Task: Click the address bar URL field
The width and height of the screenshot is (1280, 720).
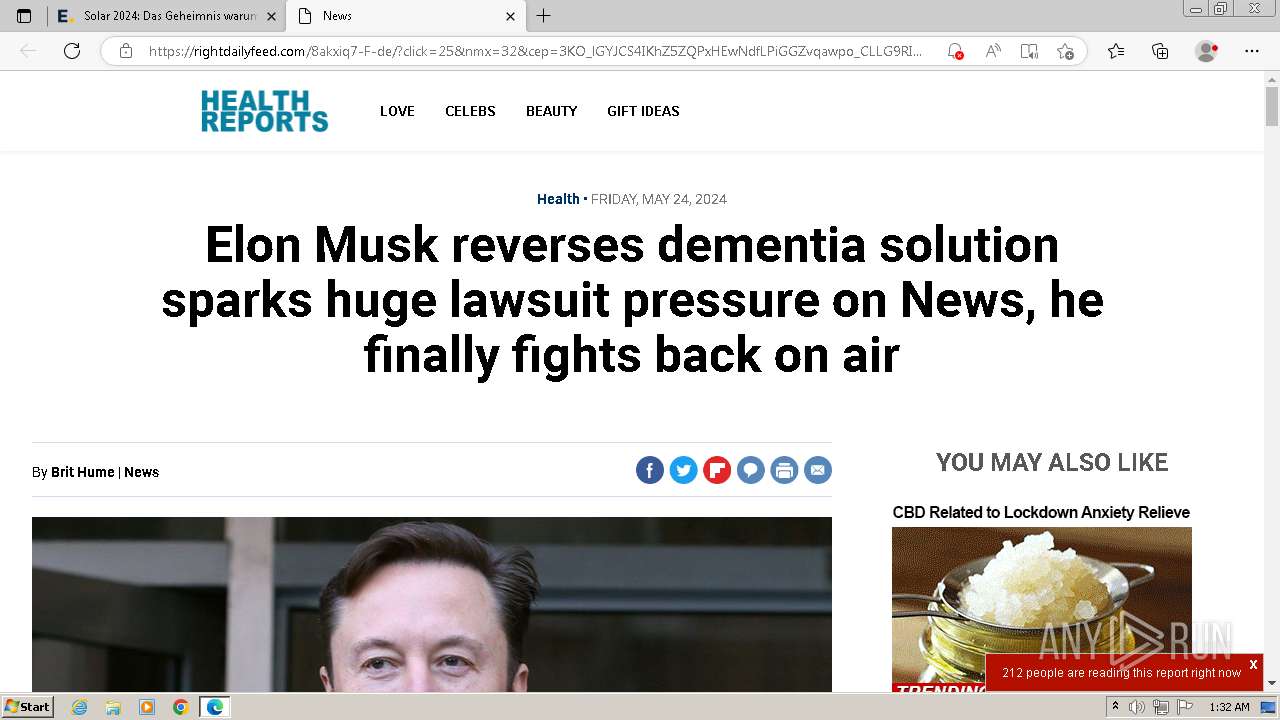Action: click(x=535, y=51)
